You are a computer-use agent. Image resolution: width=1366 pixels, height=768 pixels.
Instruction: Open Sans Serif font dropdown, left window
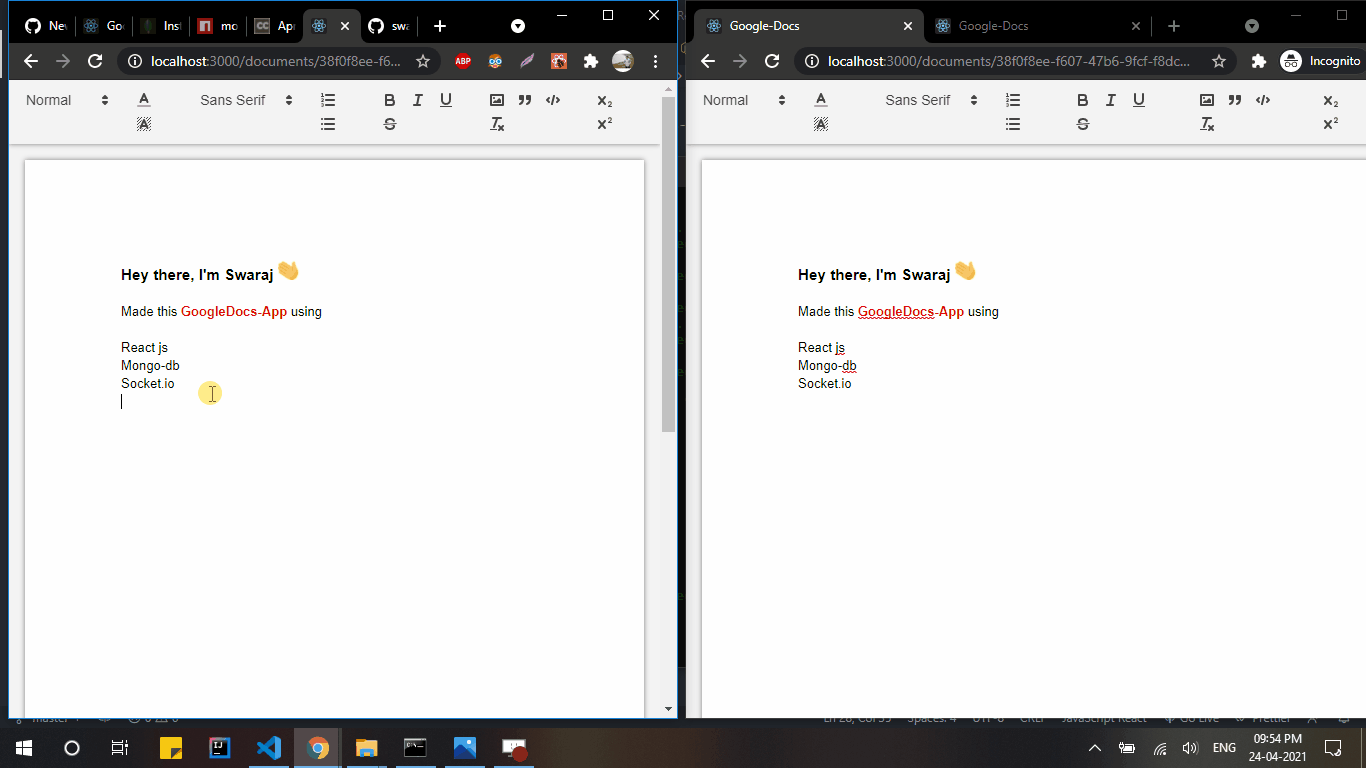pos(246,100)
